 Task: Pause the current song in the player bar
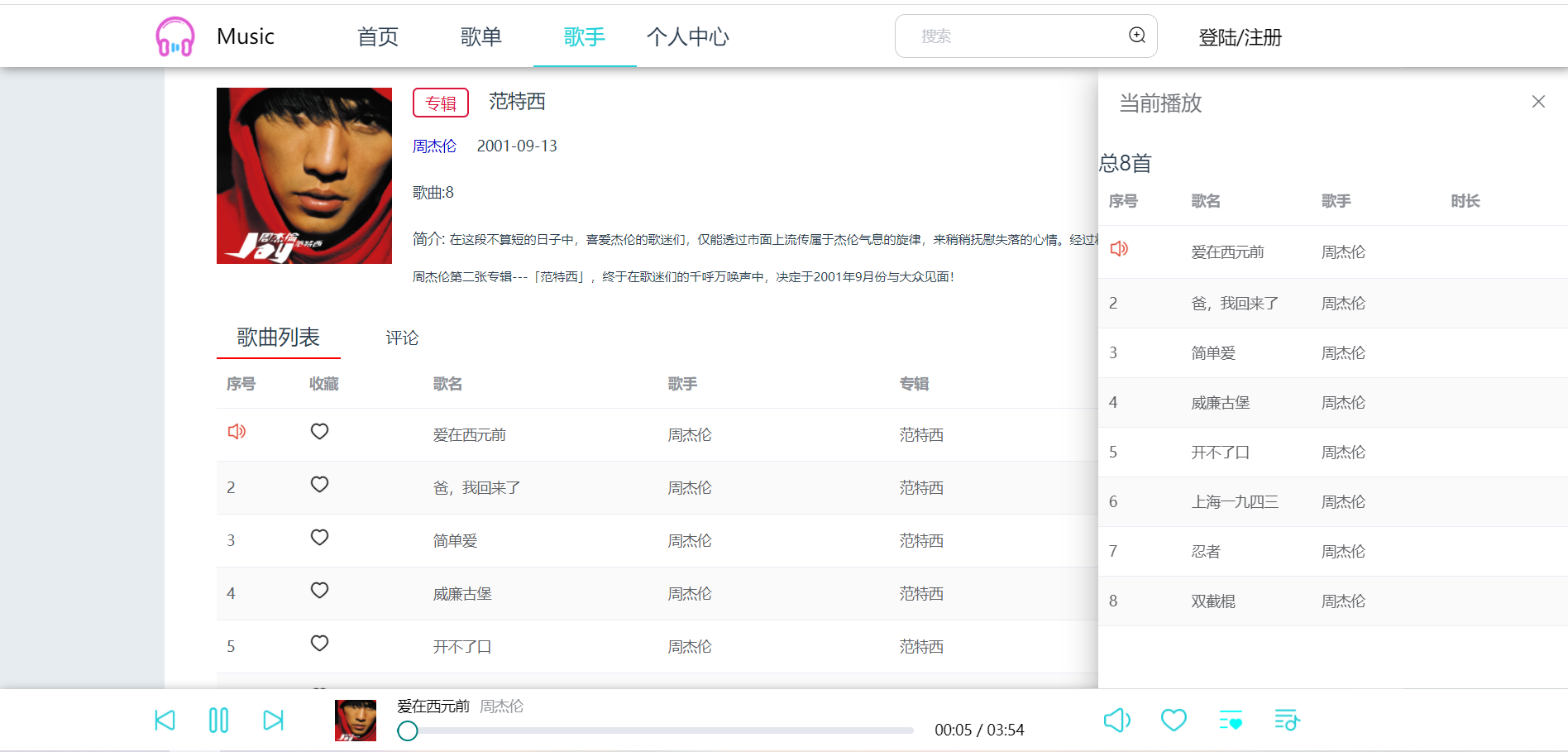218,720
